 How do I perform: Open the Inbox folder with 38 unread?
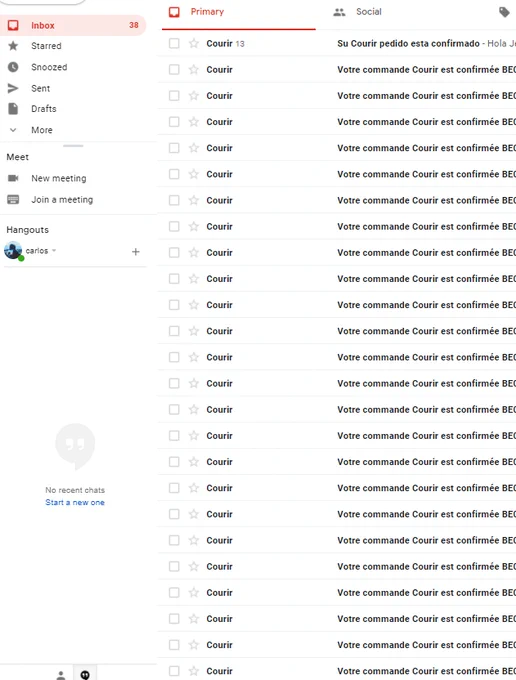[x=73, y=25]
